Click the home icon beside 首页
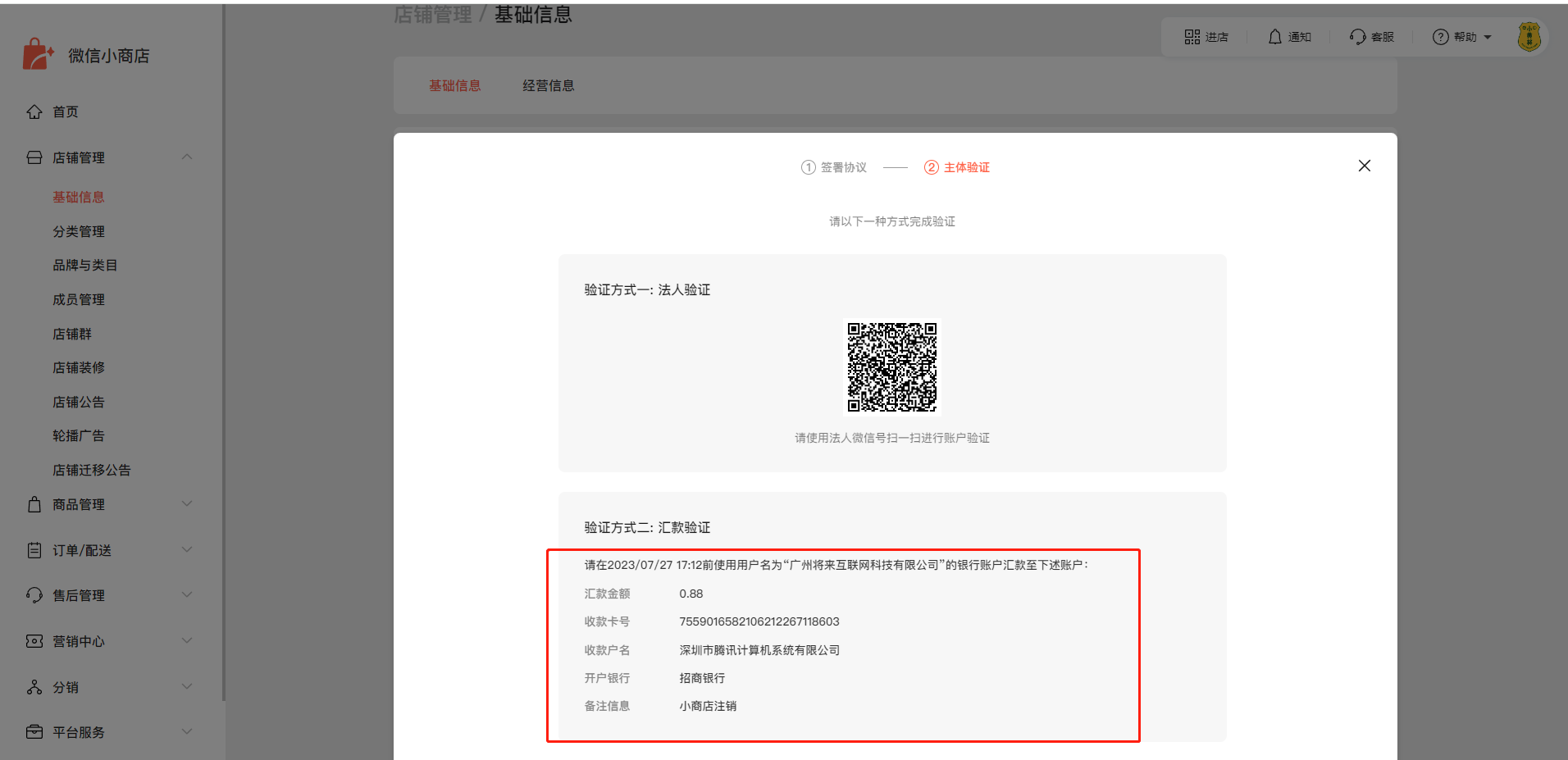The width and height of the screenshot is (1568, 760). pos(34,111)
